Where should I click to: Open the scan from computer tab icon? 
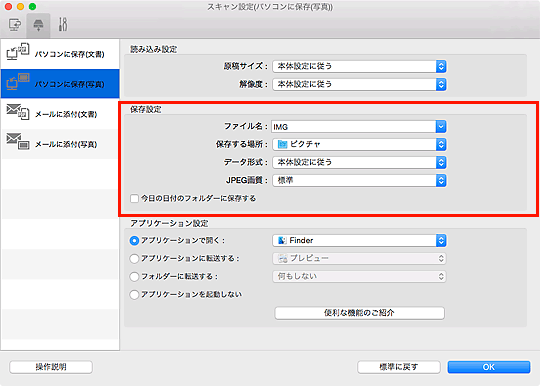click(x=14, y=25)
